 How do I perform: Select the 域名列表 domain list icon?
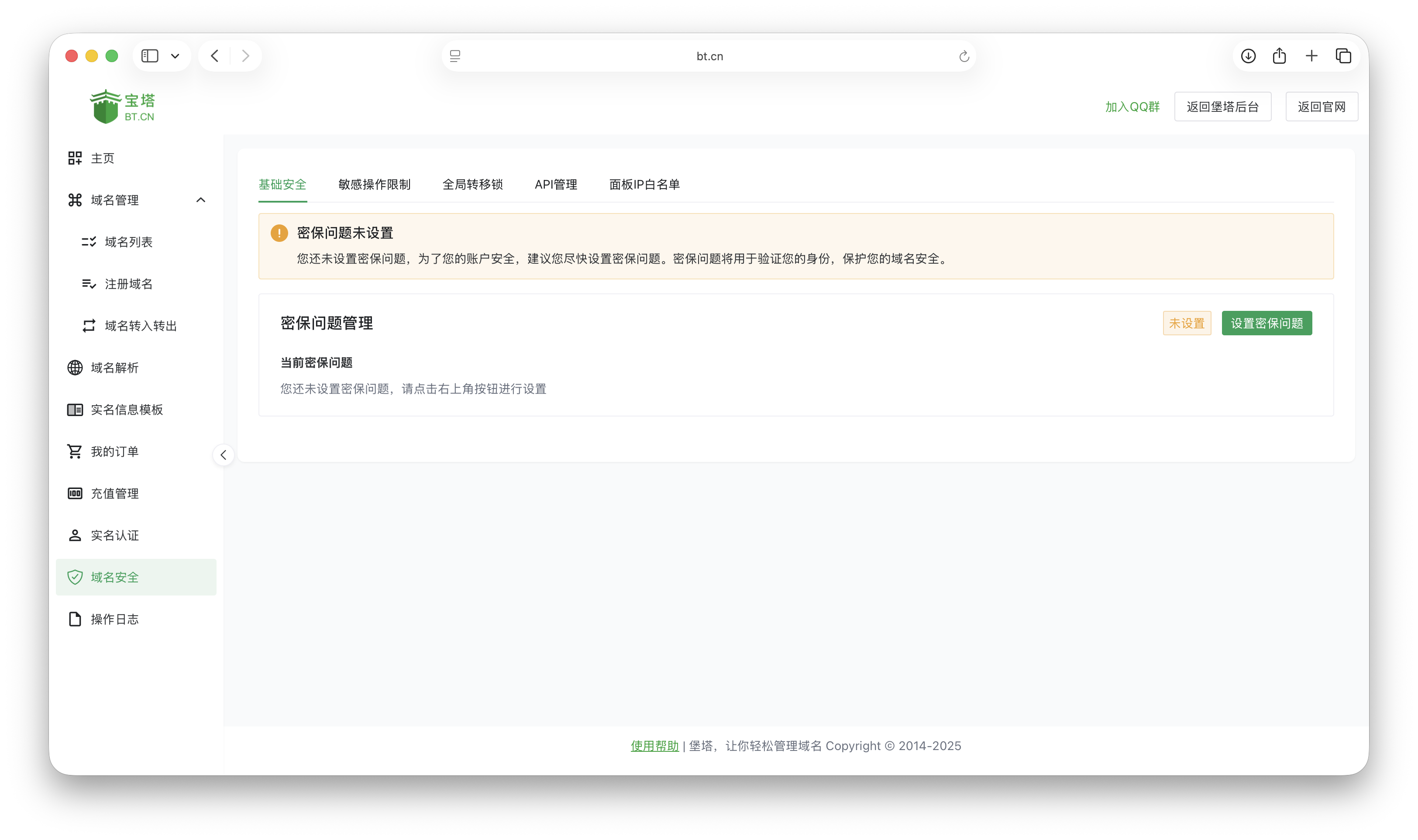click(x=89, y=242)
